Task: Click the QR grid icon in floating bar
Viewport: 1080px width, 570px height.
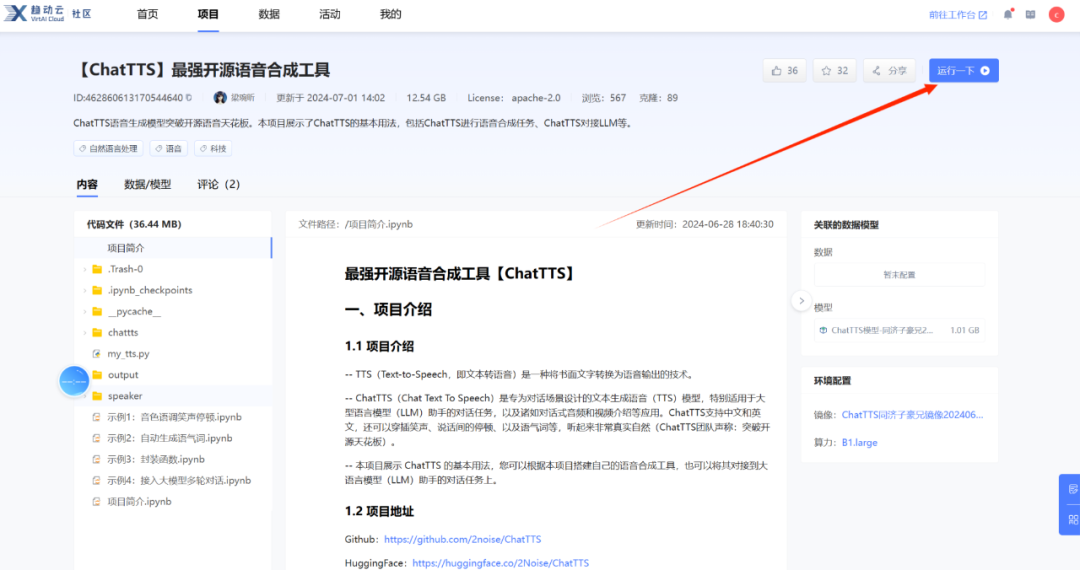Action: [1072, 520]
